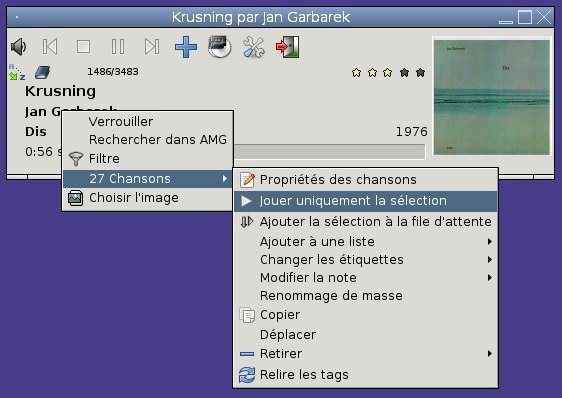Viewport: 562px width, 398px height.
Task: Set rating to one star
Action: (x=356, y=73)
